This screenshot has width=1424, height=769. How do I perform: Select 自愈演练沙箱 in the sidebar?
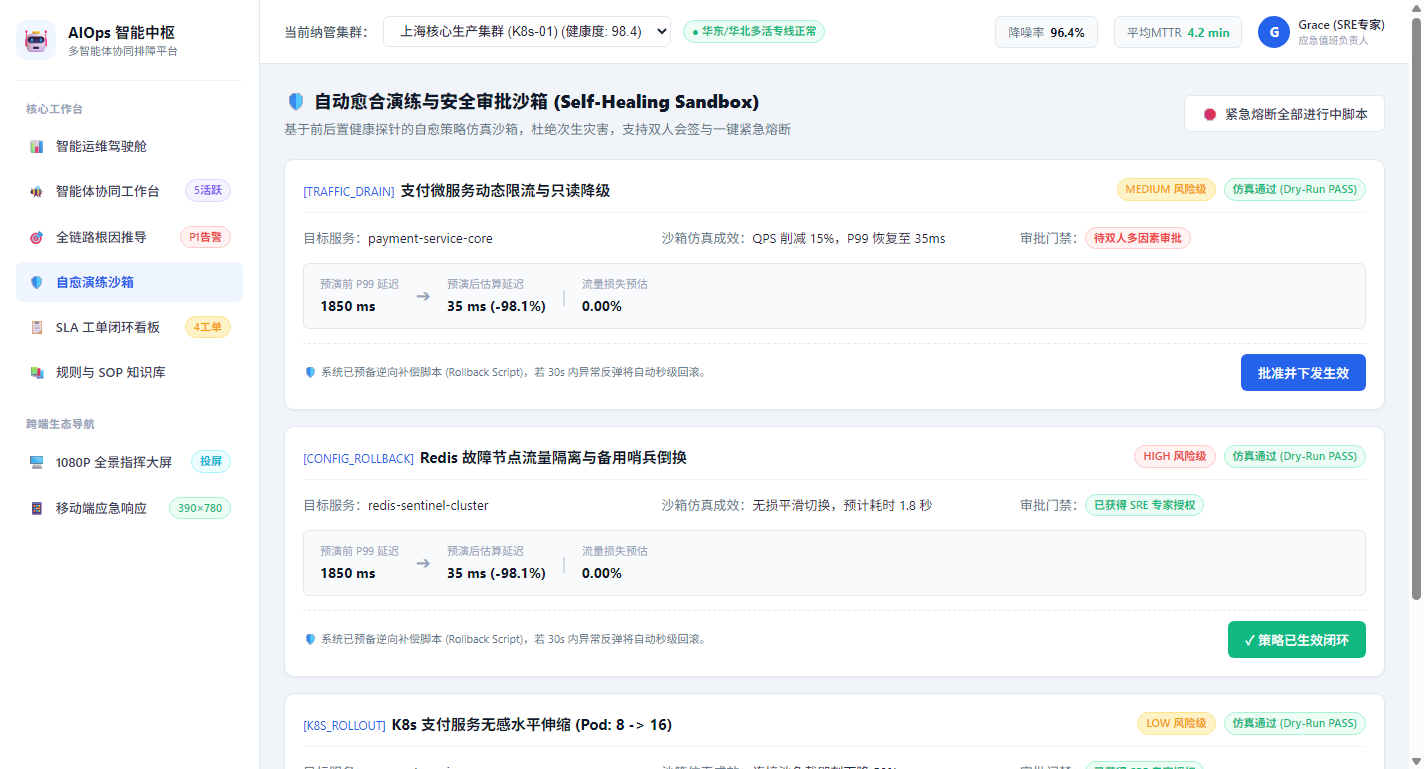[130, 282]
